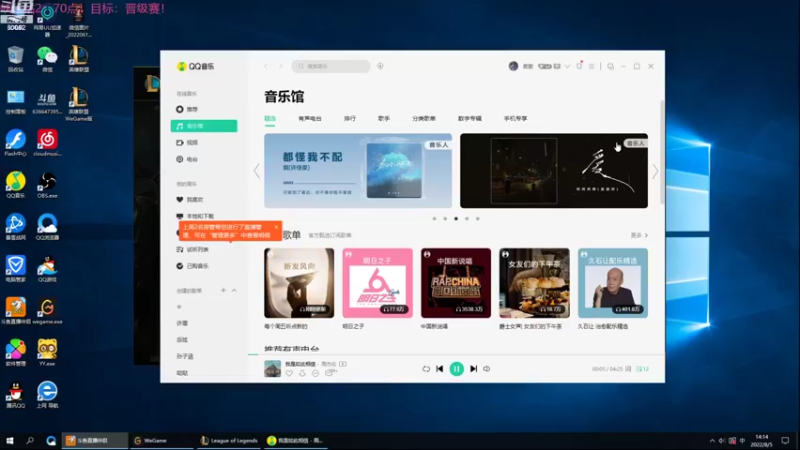Toggle volume speaker icon in player
Viewport: 800px width, 450px height.
[487, 369]
